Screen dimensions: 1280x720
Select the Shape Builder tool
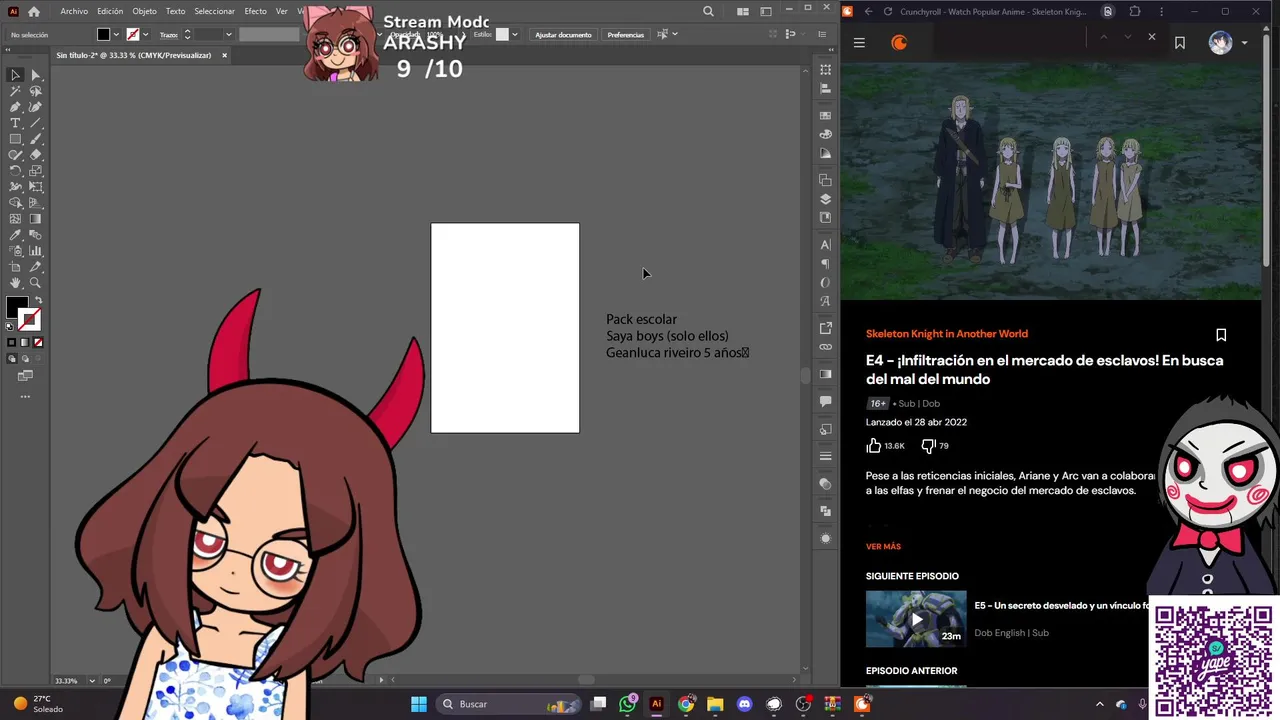pos(15,203)
